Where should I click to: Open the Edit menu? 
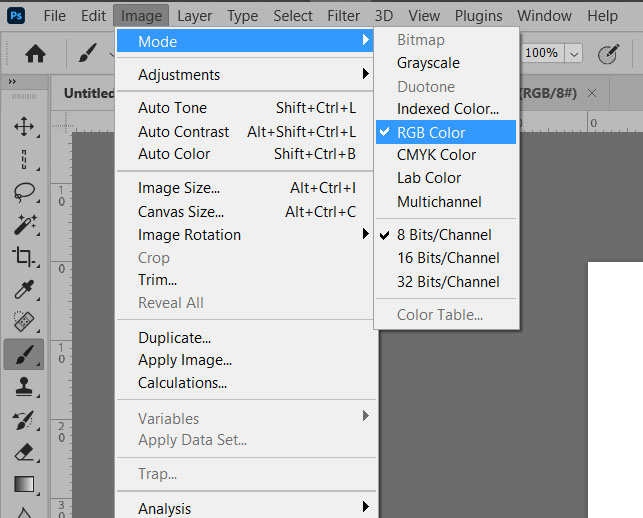93,16
